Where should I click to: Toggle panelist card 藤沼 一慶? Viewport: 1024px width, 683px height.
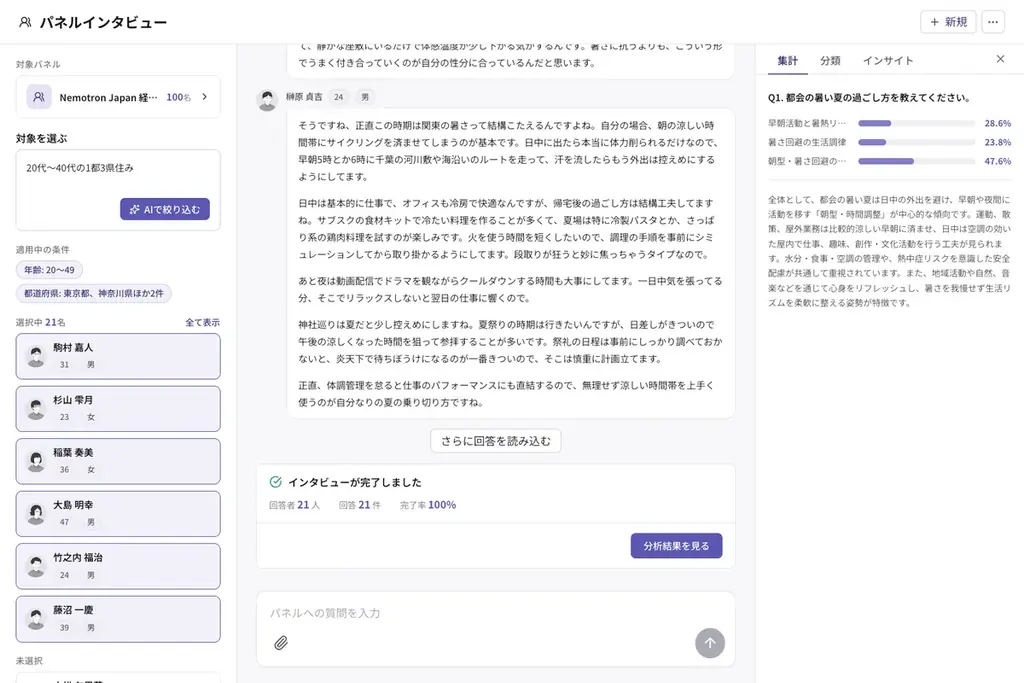[118, 619]
